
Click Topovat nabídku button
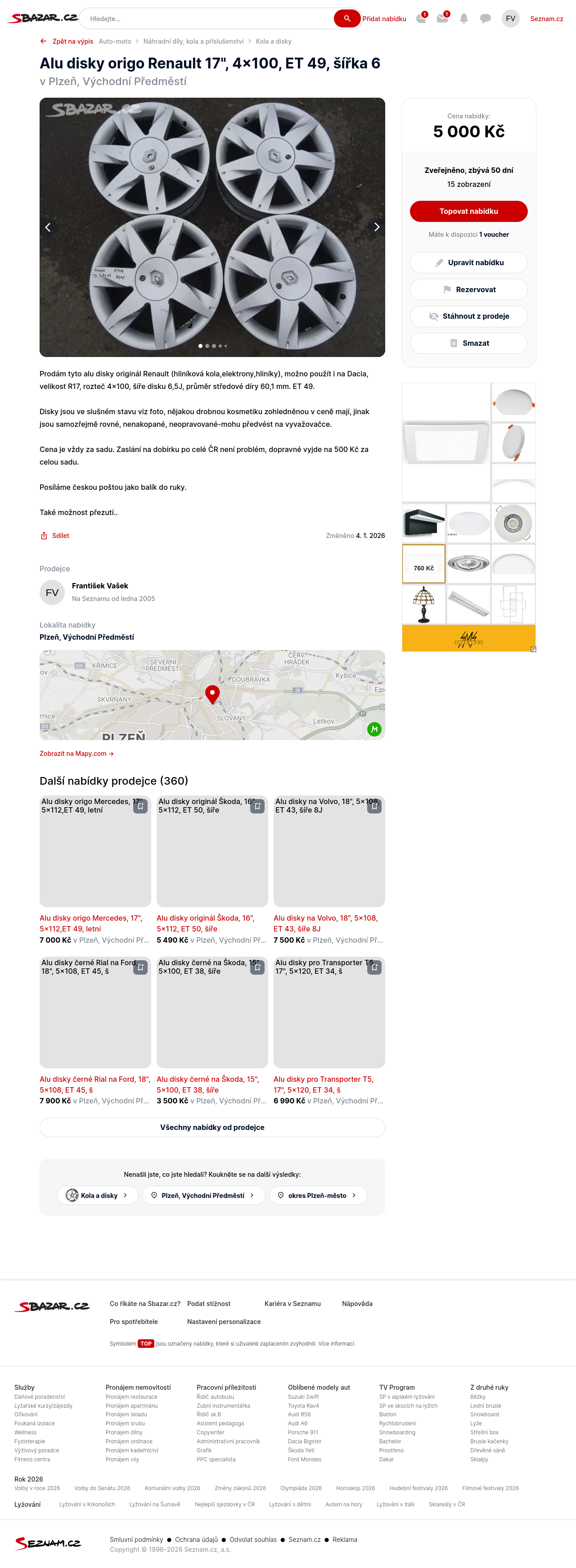coord(468,211)
